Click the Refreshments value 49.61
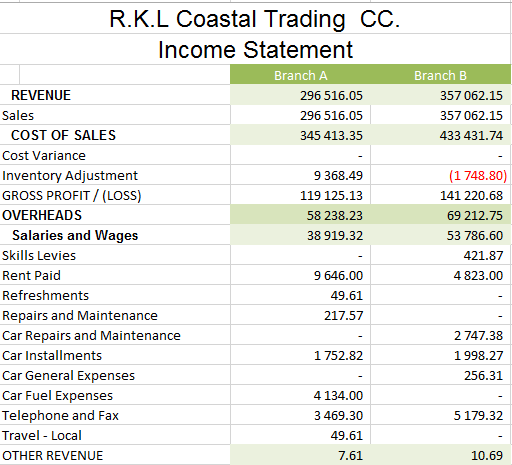 coord(346,296)
